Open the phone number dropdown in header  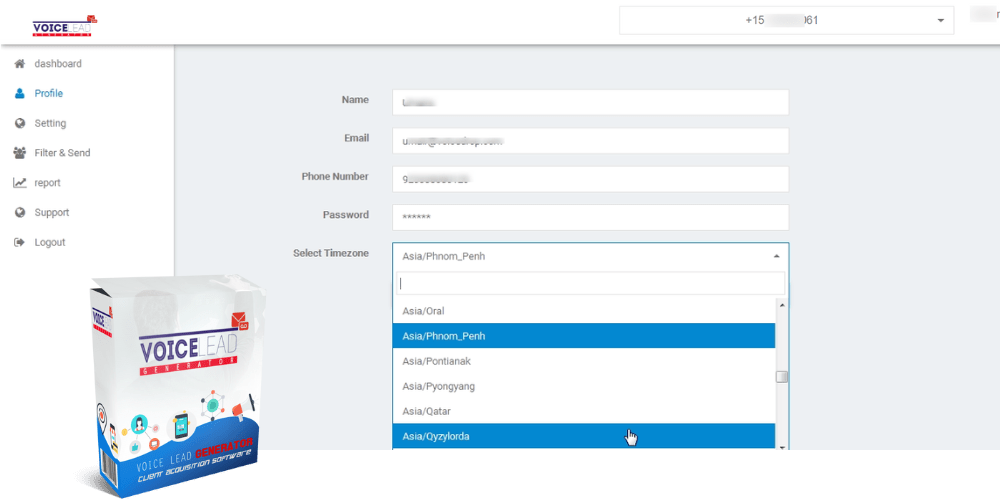[786, 20]
